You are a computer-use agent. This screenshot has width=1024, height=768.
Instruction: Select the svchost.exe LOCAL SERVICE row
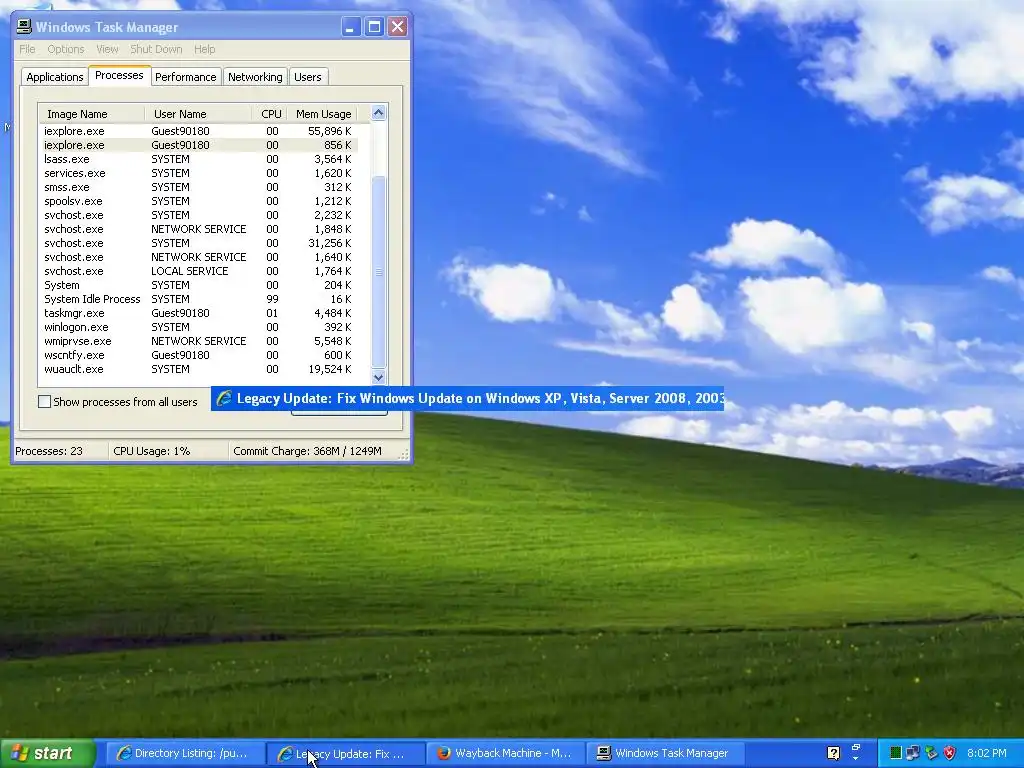(x=198, y=271)
